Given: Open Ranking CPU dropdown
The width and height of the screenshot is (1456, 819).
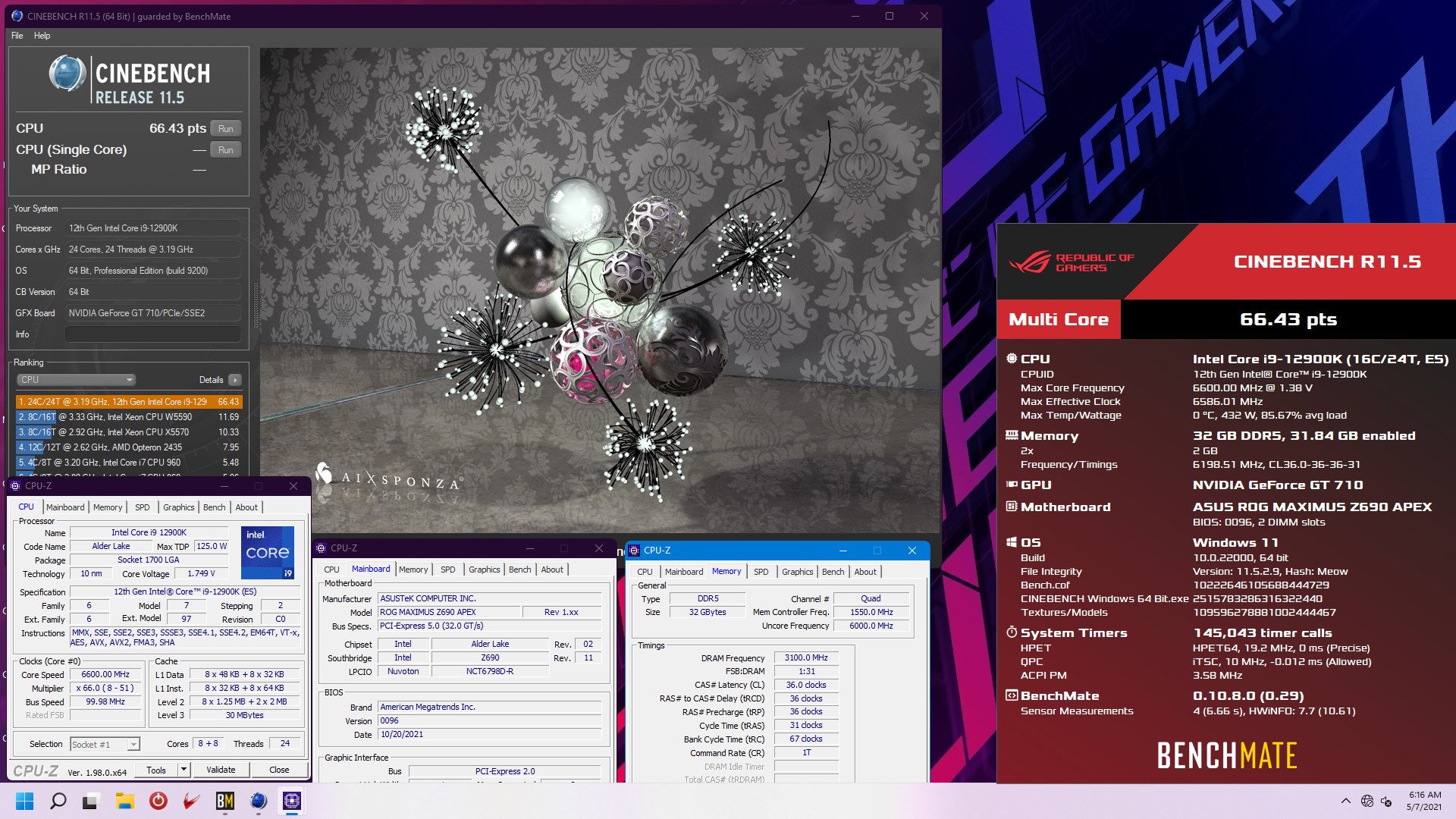Looking at the screenshot, I should click(x=76, y=380).
